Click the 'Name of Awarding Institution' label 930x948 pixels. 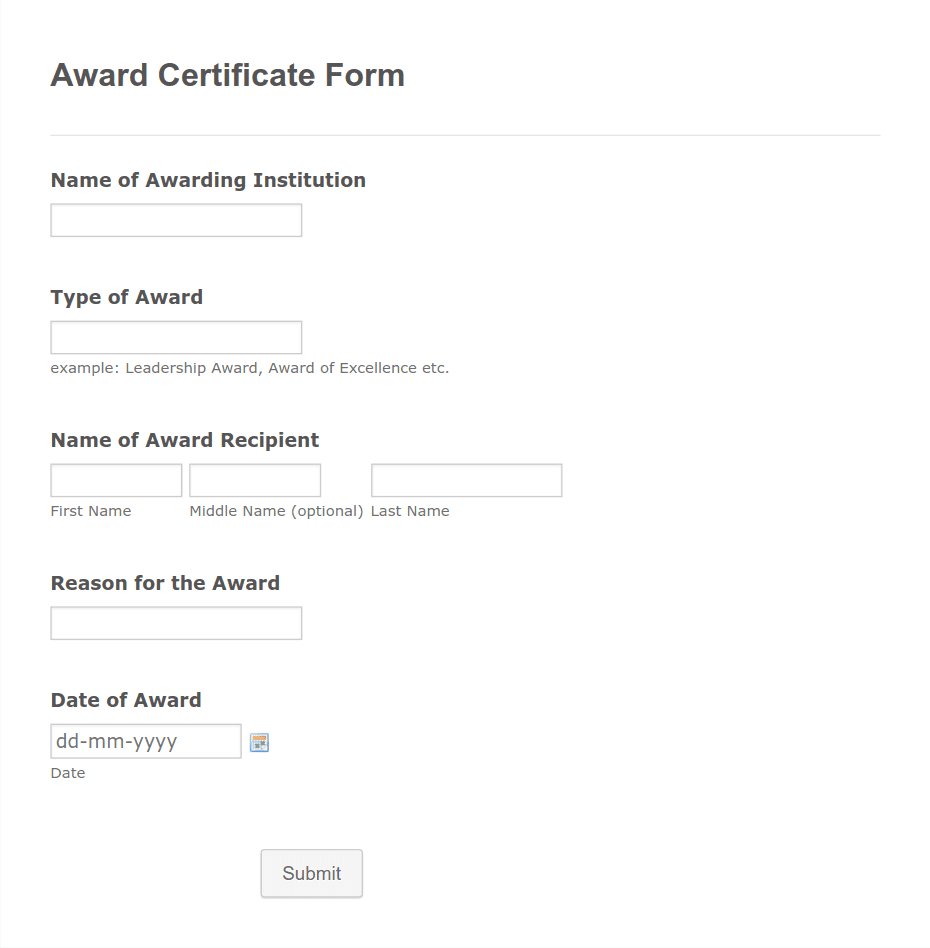pyautogui.click(x=208, y=180)
